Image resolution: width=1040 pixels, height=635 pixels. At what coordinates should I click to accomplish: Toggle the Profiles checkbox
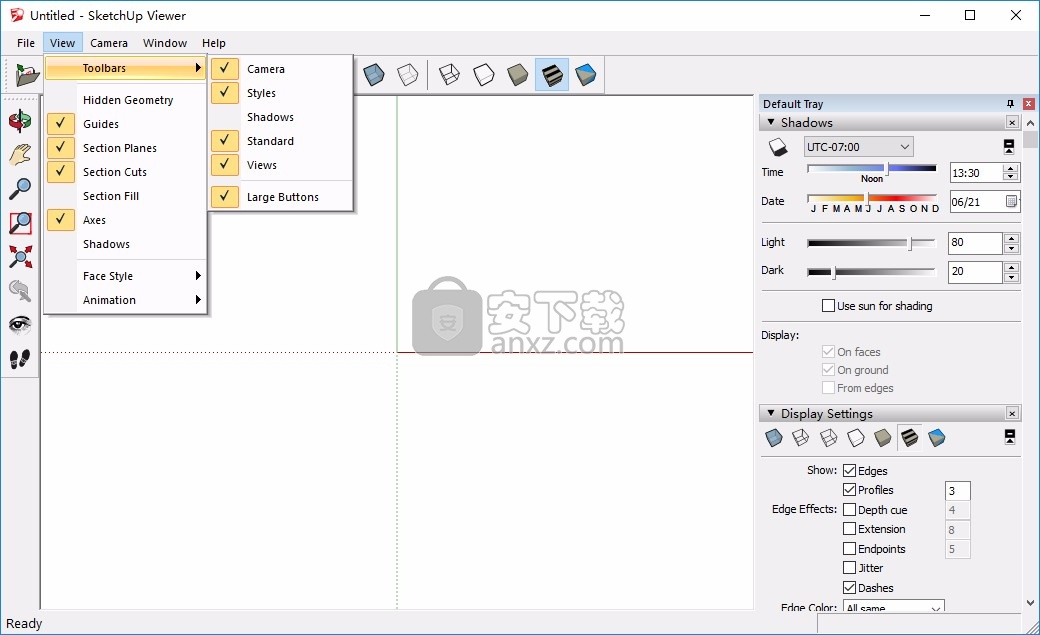849,490
